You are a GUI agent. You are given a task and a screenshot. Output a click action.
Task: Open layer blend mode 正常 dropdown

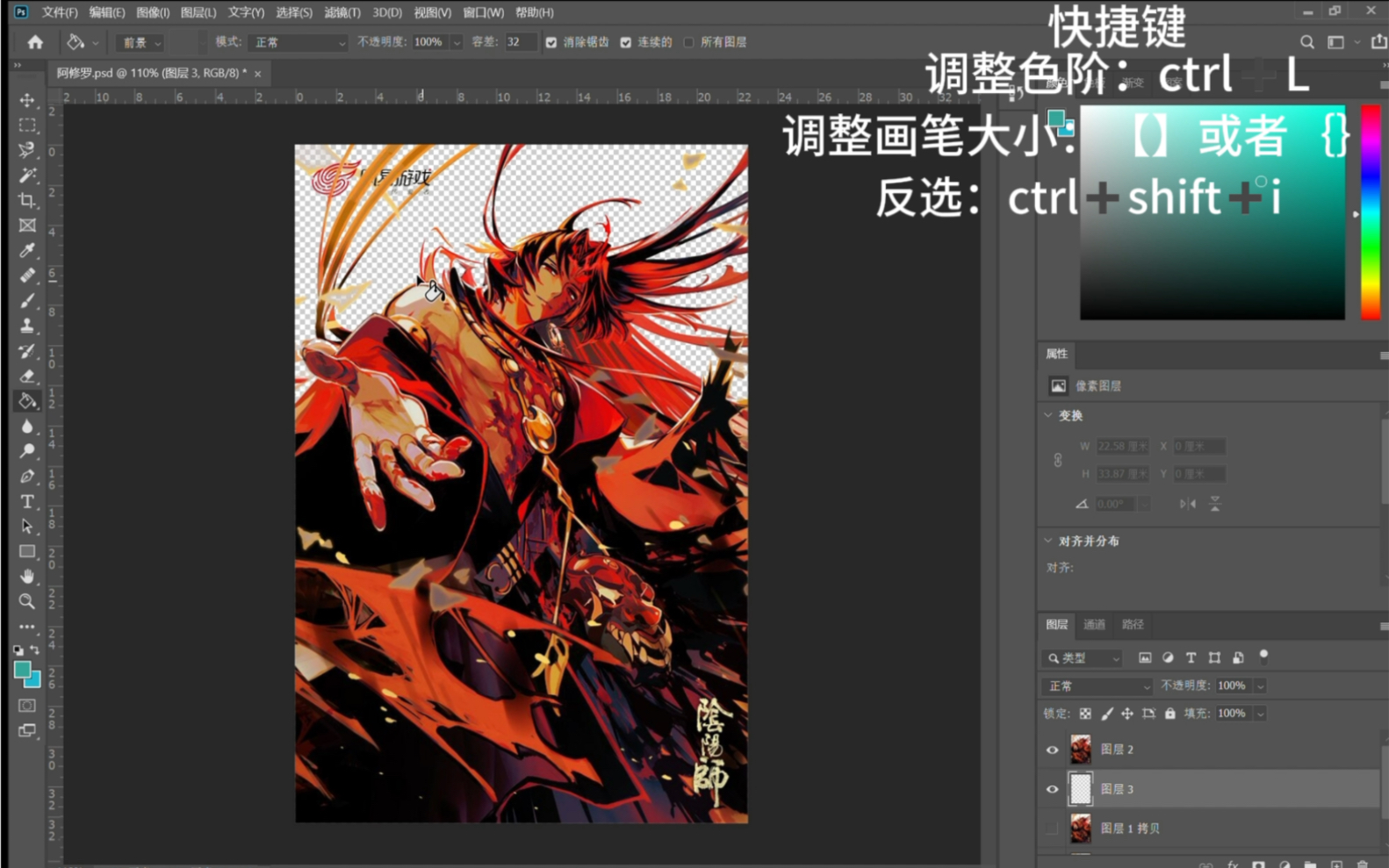coord(1097,685)
